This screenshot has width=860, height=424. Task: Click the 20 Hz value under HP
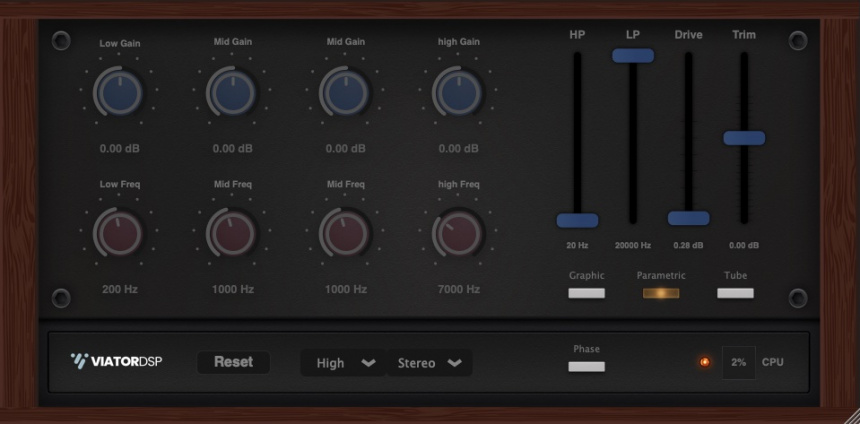[577, 246]
